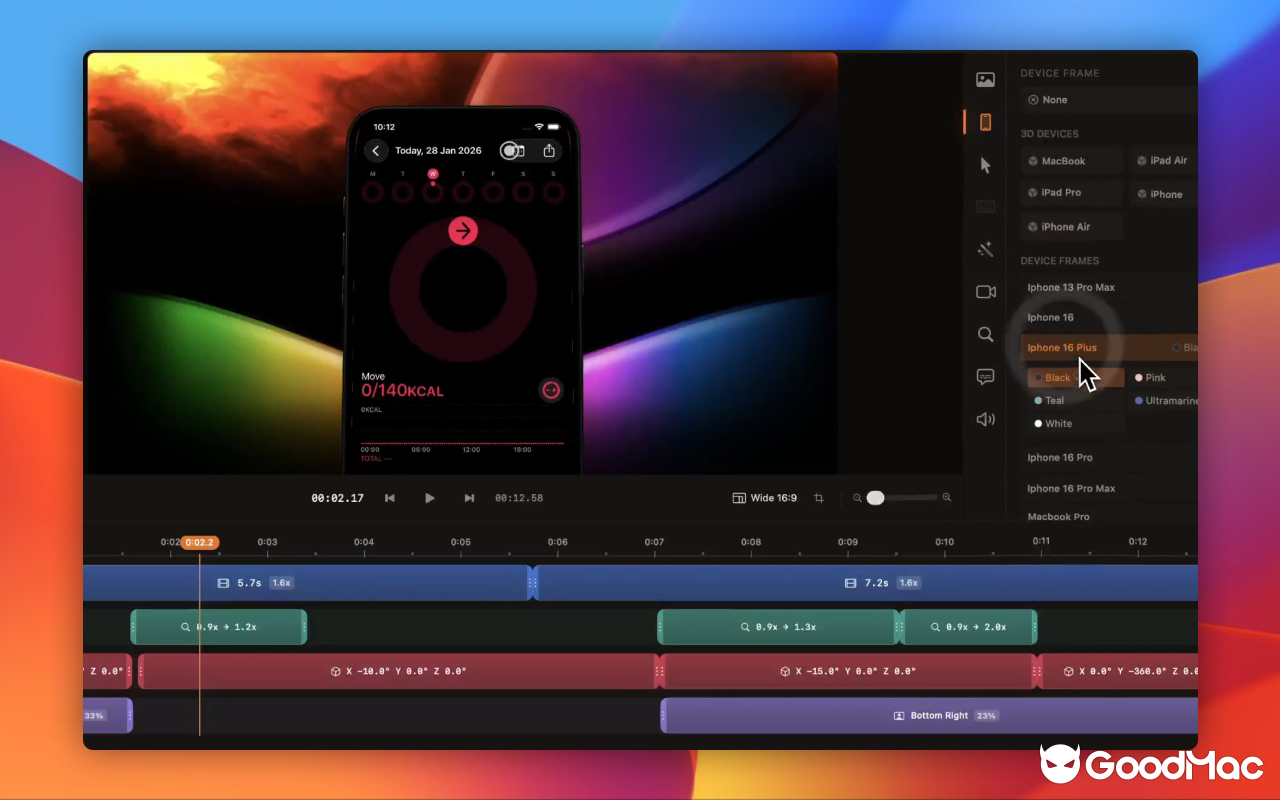Select the Bottom Right position clip in timeline

click(x=928, y=715)
